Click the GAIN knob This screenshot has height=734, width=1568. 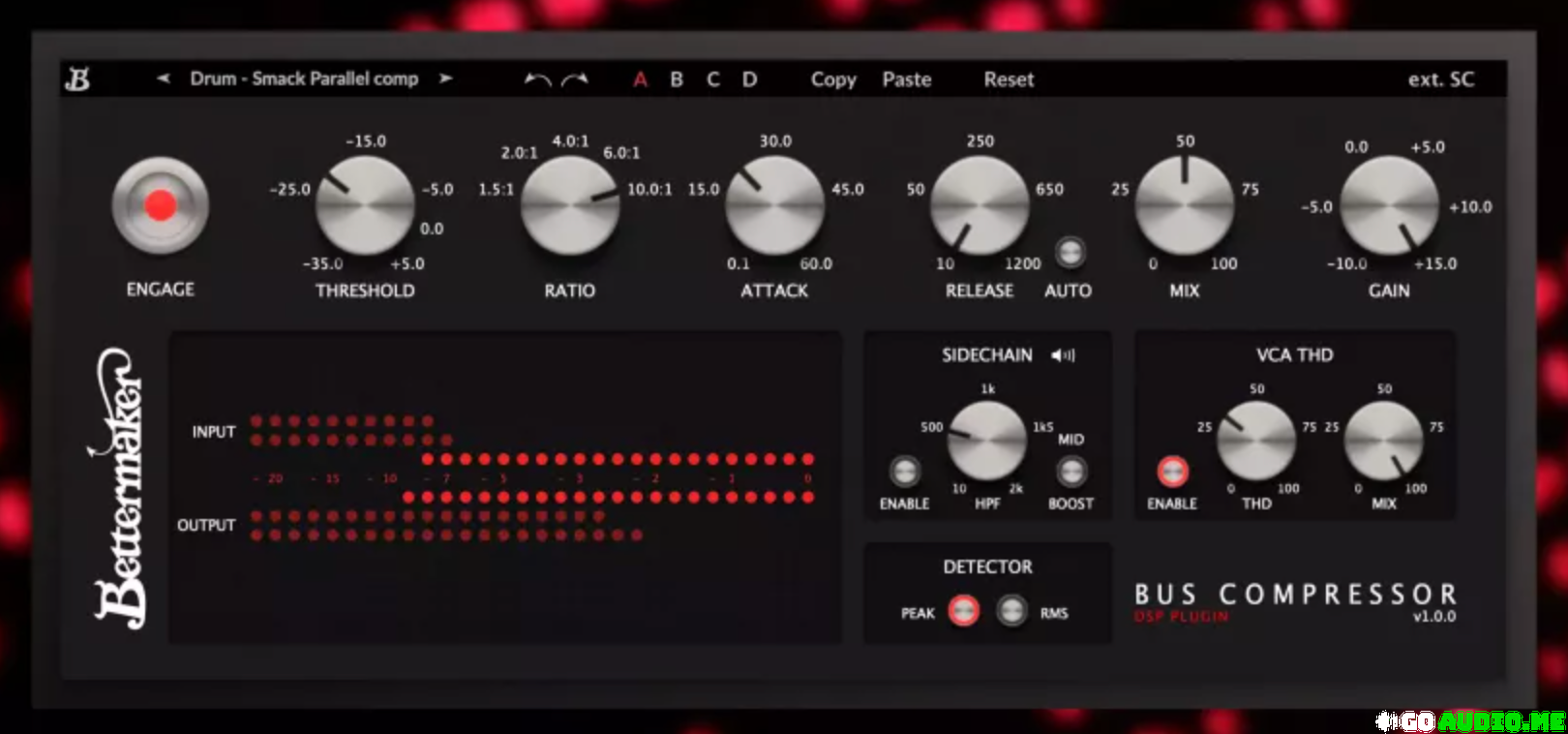tap(1389, 205)
